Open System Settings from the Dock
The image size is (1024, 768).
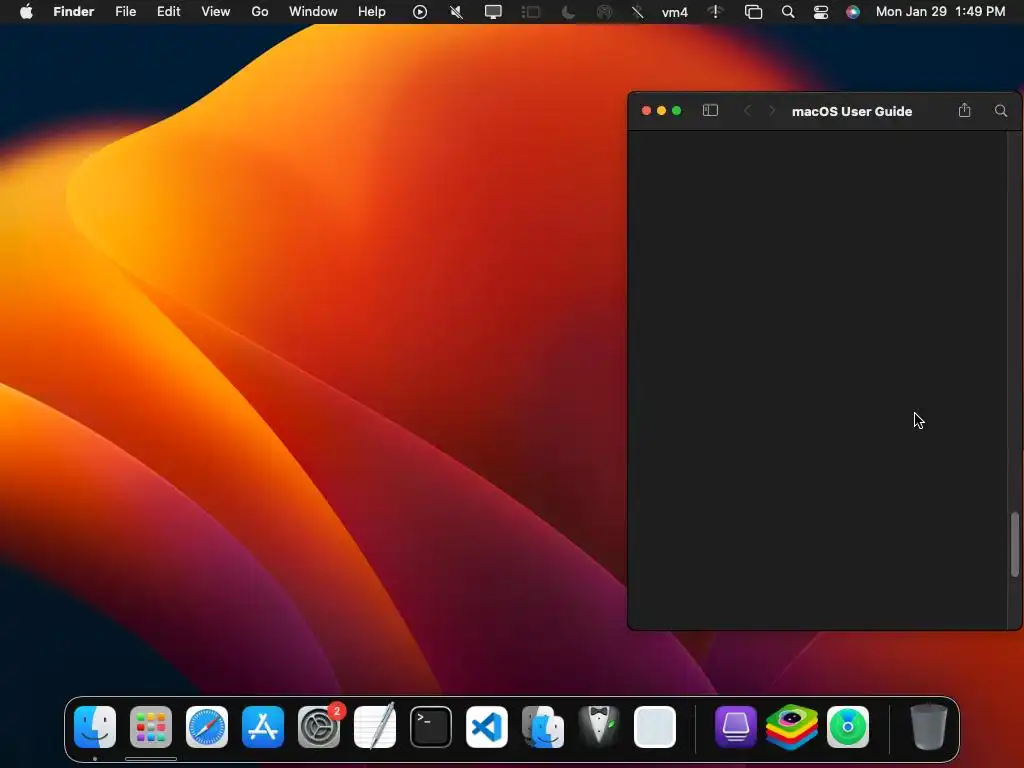coord(319,727)
